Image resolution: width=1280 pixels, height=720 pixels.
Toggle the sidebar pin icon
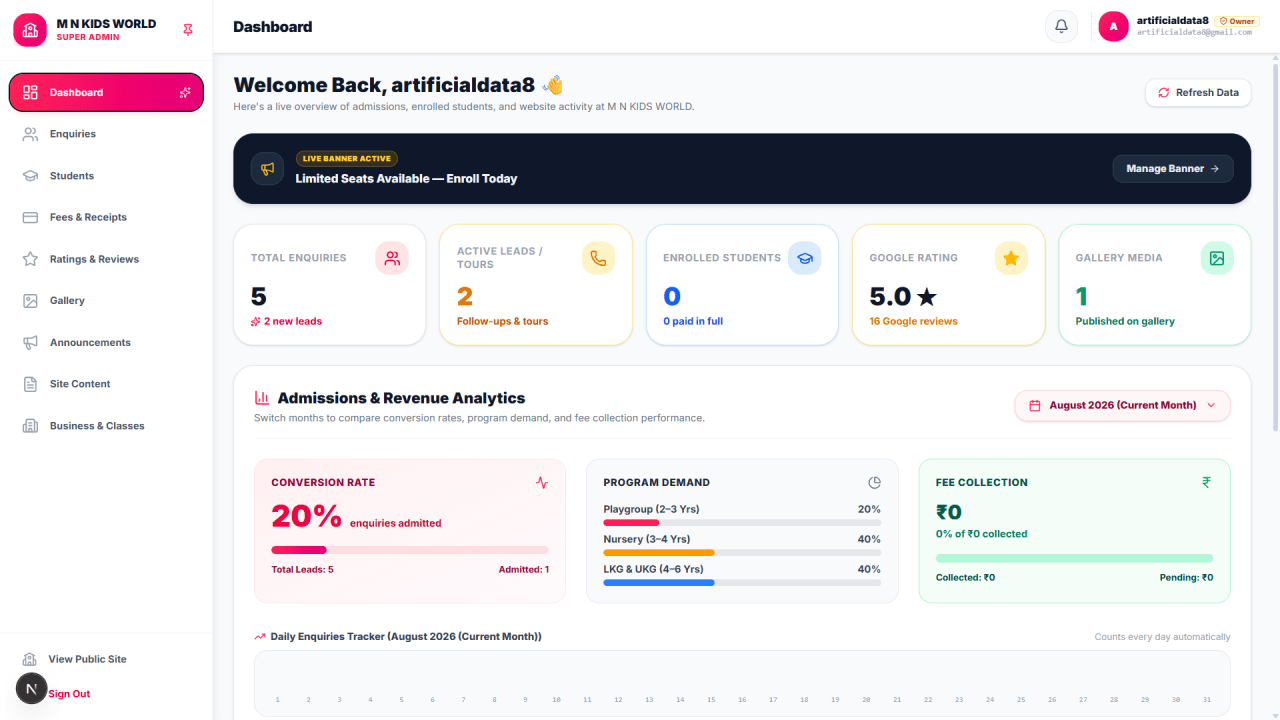[188, 30]
